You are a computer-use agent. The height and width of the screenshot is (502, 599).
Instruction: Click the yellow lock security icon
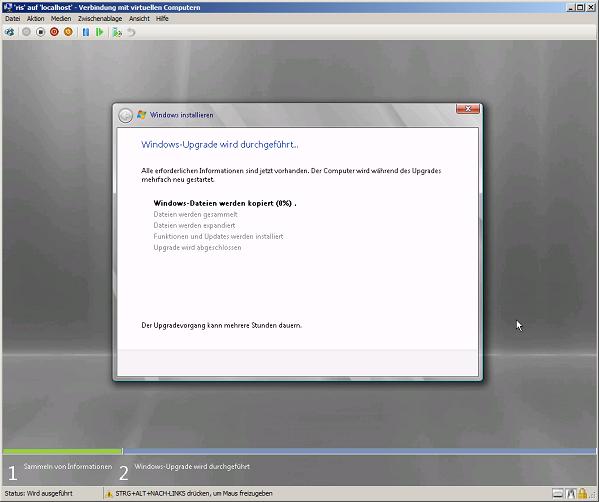tap(582, 494)
